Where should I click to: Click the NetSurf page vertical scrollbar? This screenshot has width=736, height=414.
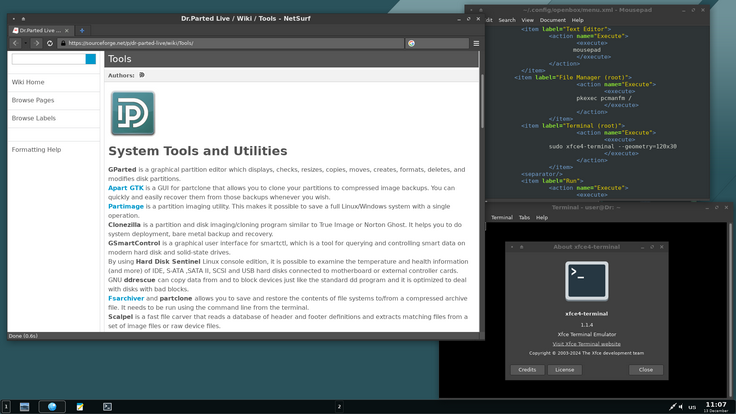(482, 101)
